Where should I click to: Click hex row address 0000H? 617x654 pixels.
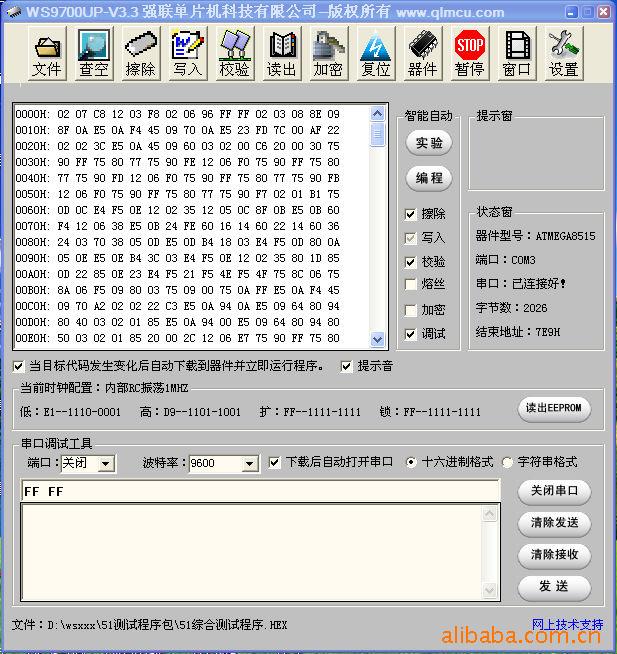point(32,114)
